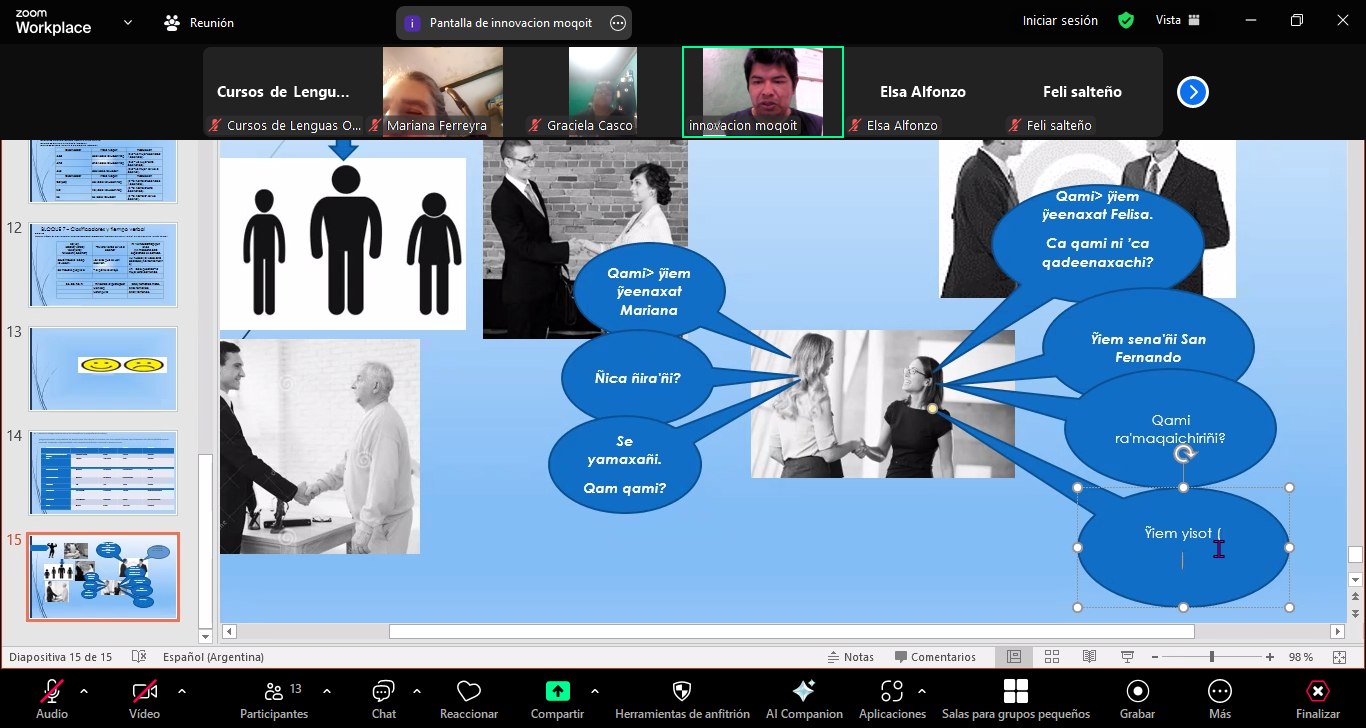Start recording with the Grabar button
This screenshot has width=1366, height=728.
click(1137, 692)
